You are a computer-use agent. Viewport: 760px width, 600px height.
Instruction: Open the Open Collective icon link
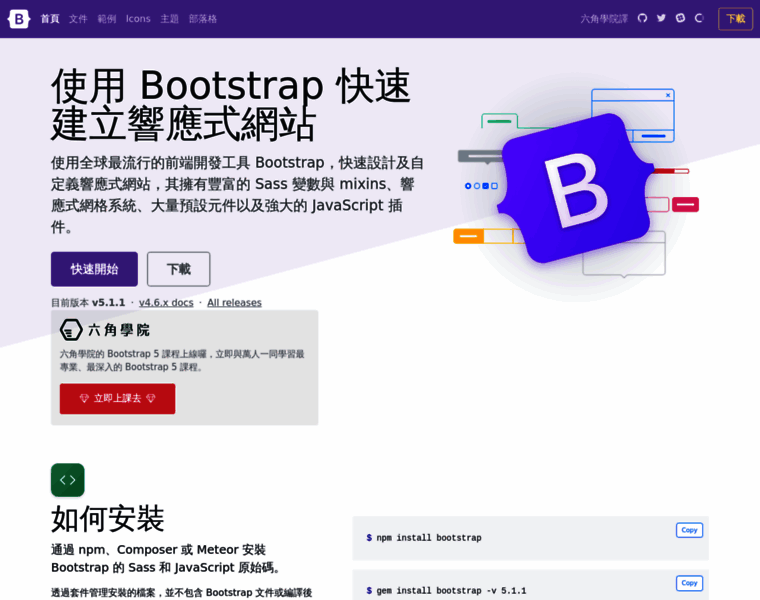699,18
